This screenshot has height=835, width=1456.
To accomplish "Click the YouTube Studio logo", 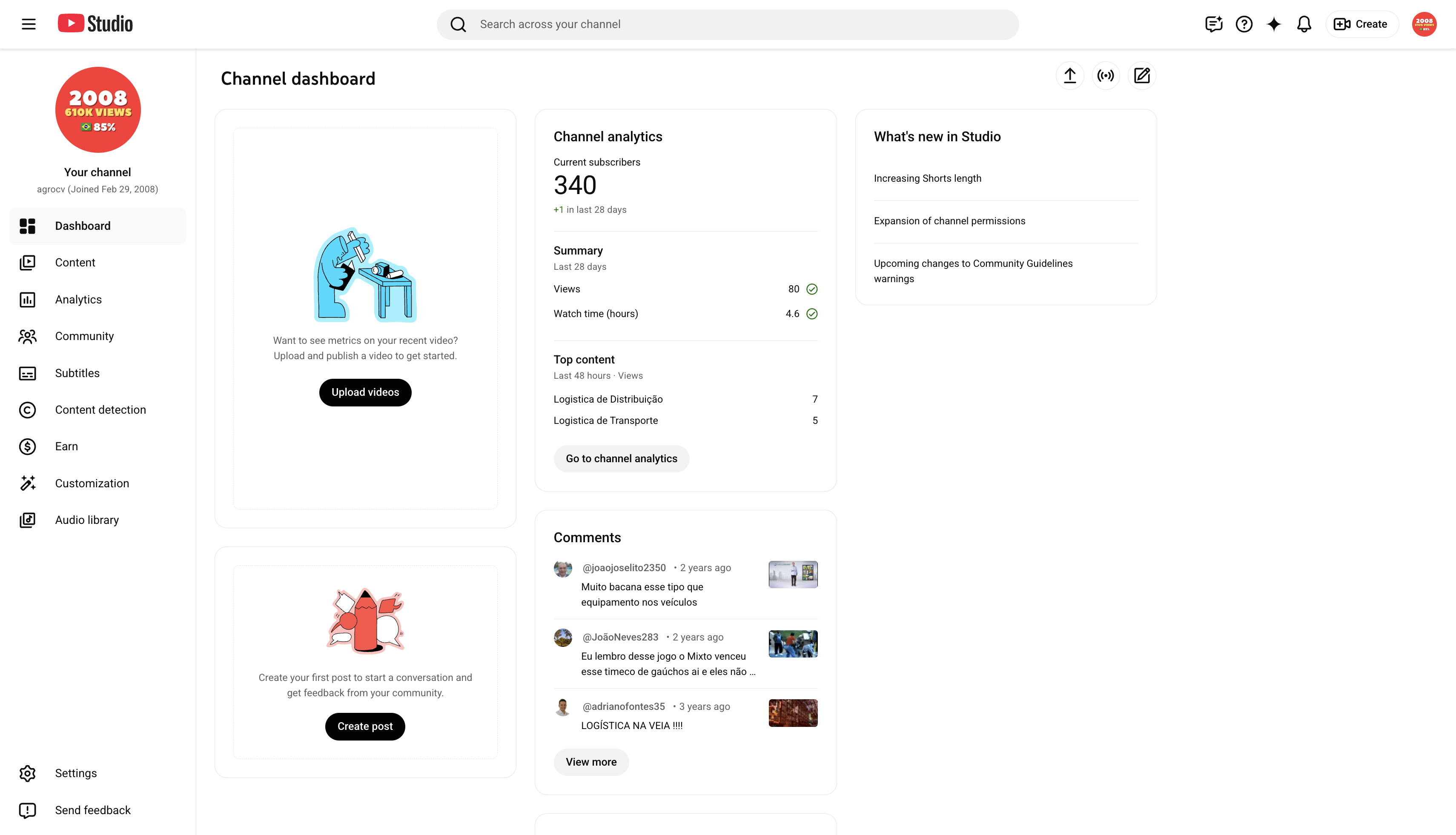I will pyautogui.click(x=95, y=23).
